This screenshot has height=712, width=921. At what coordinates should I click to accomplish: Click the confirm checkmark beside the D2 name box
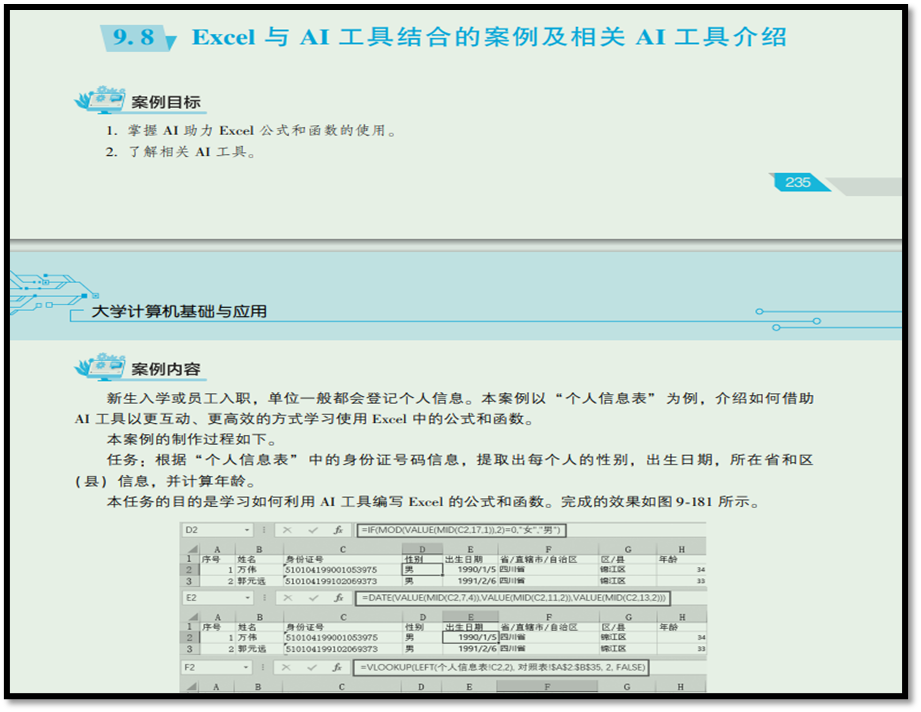[312, 530]
